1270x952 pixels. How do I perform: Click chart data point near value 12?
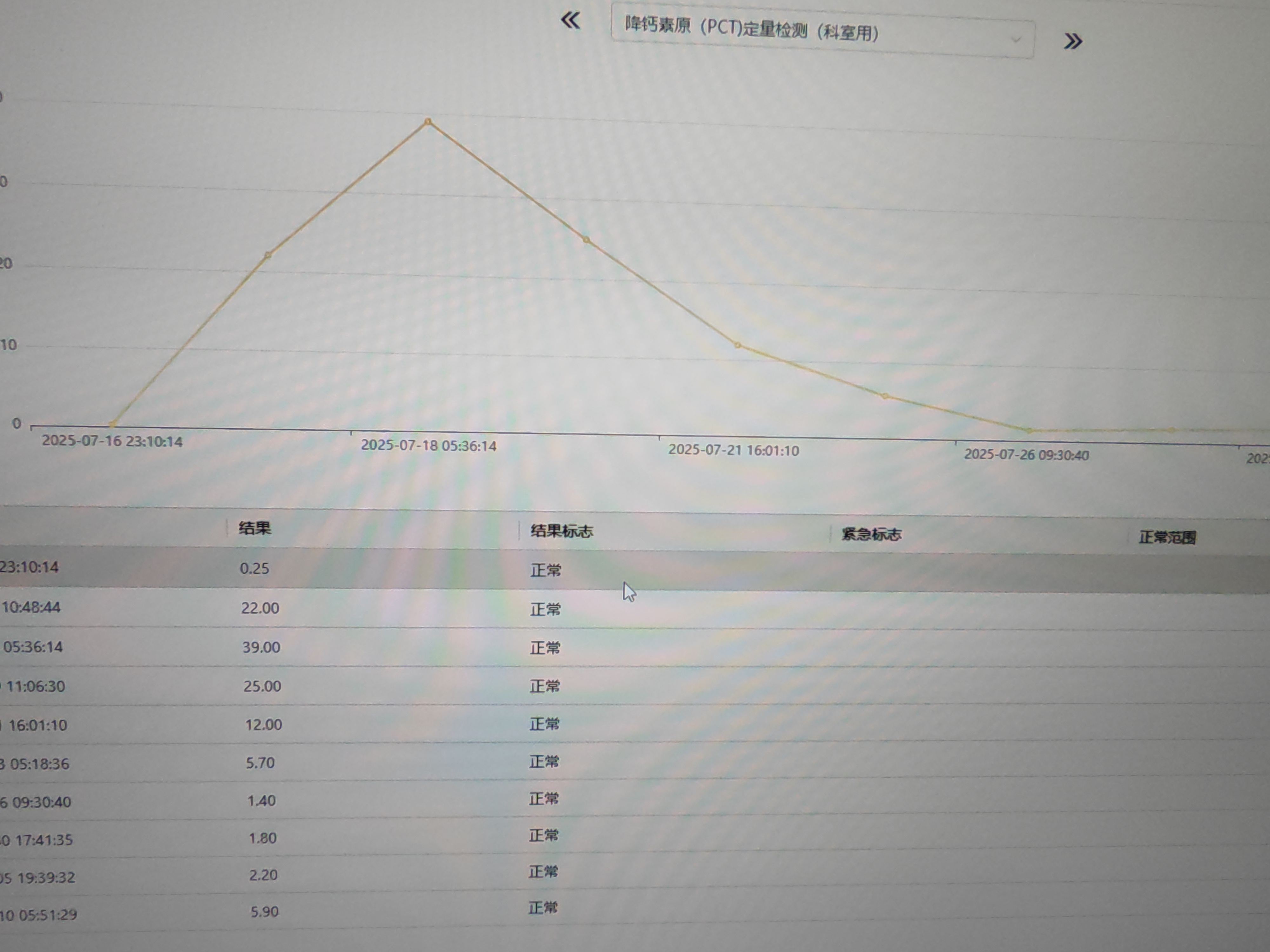[x=738, y=346]
